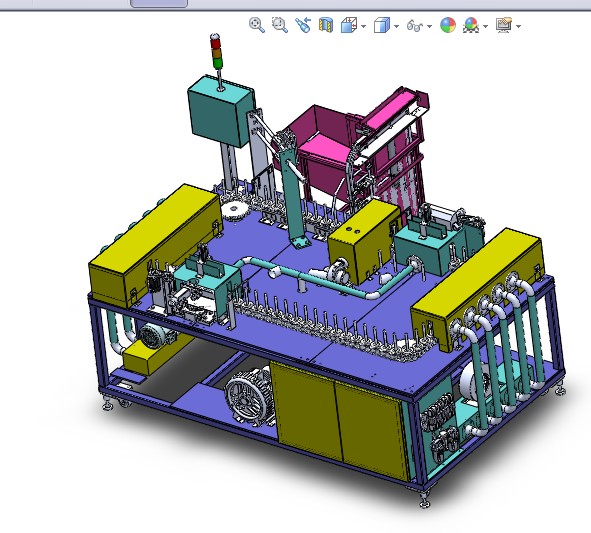Select the signal tower light in the model
Viewport: 591px width, 533px height.
click(216, 52)
